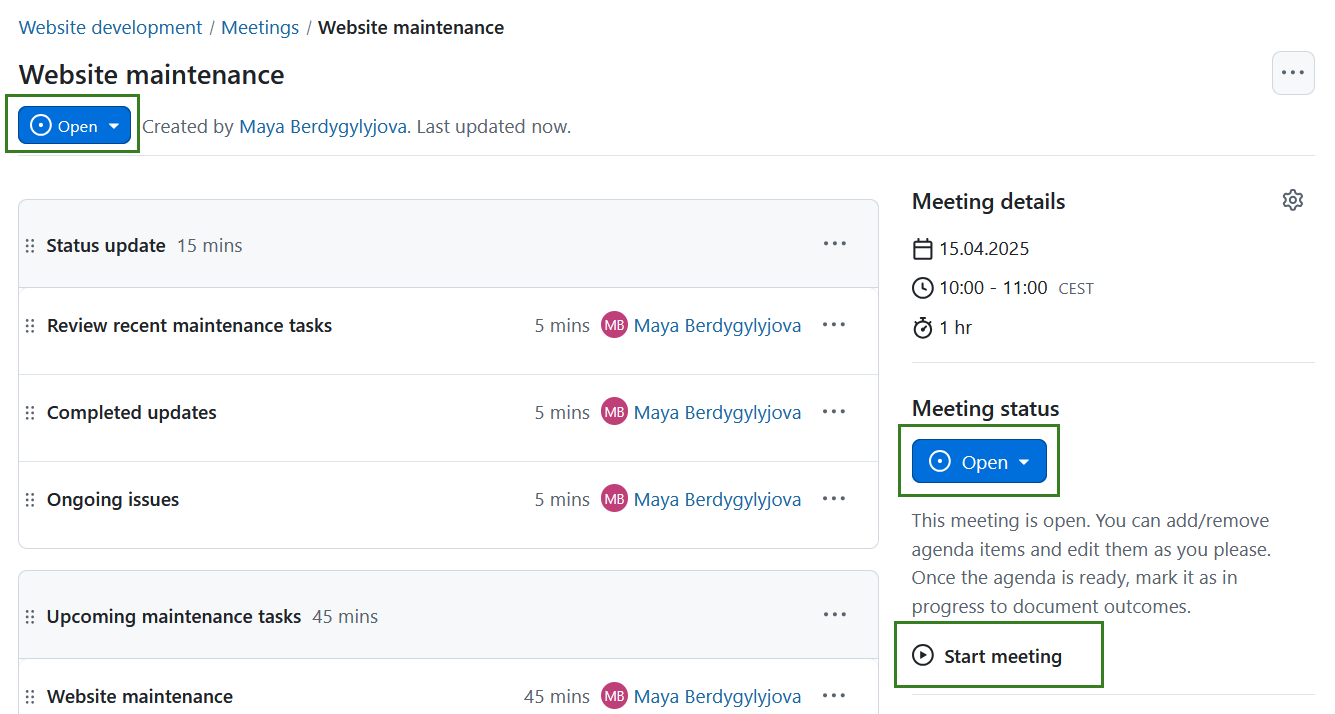Screen dimensions: 1335x714
Task: Click Website maintenance current breadcrumb
Action: [x=411, y=27]
